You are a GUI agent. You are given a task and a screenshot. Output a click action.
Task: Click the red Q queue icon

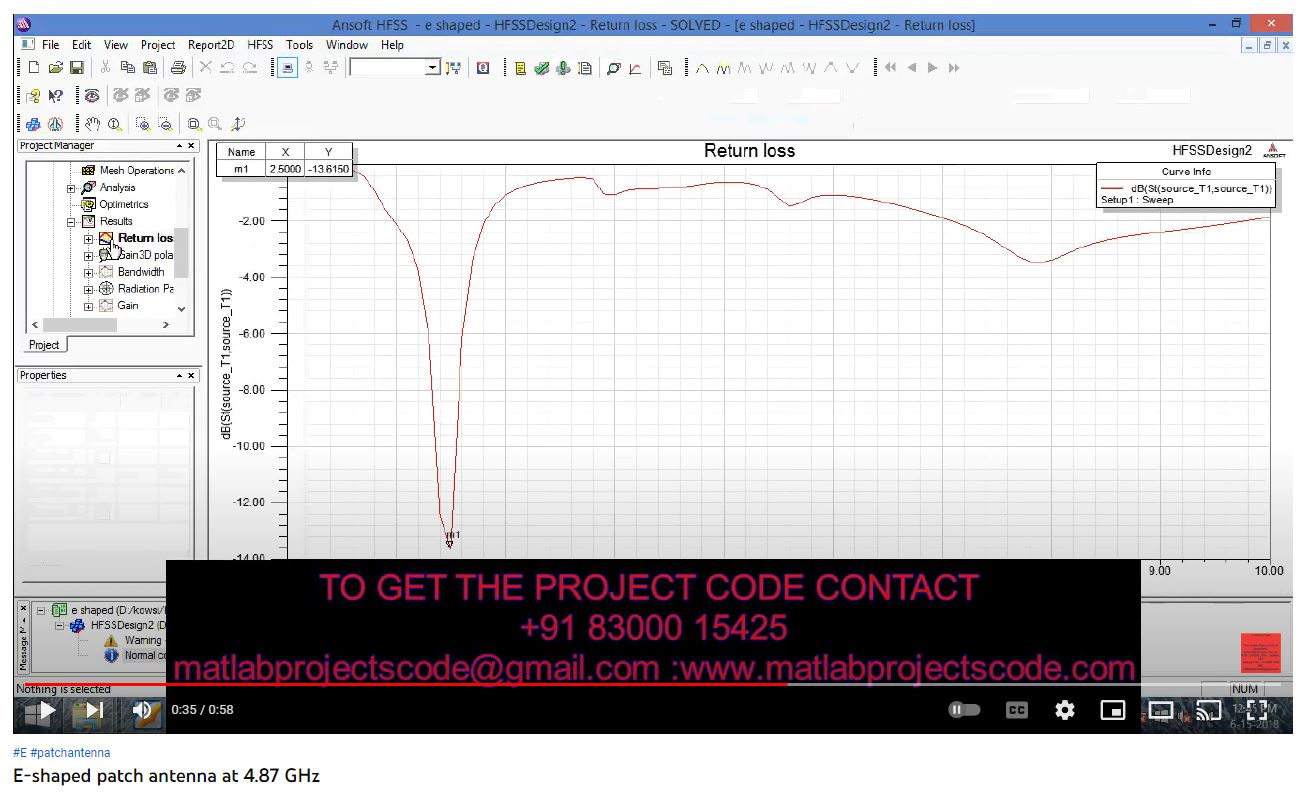click(483, 68)
